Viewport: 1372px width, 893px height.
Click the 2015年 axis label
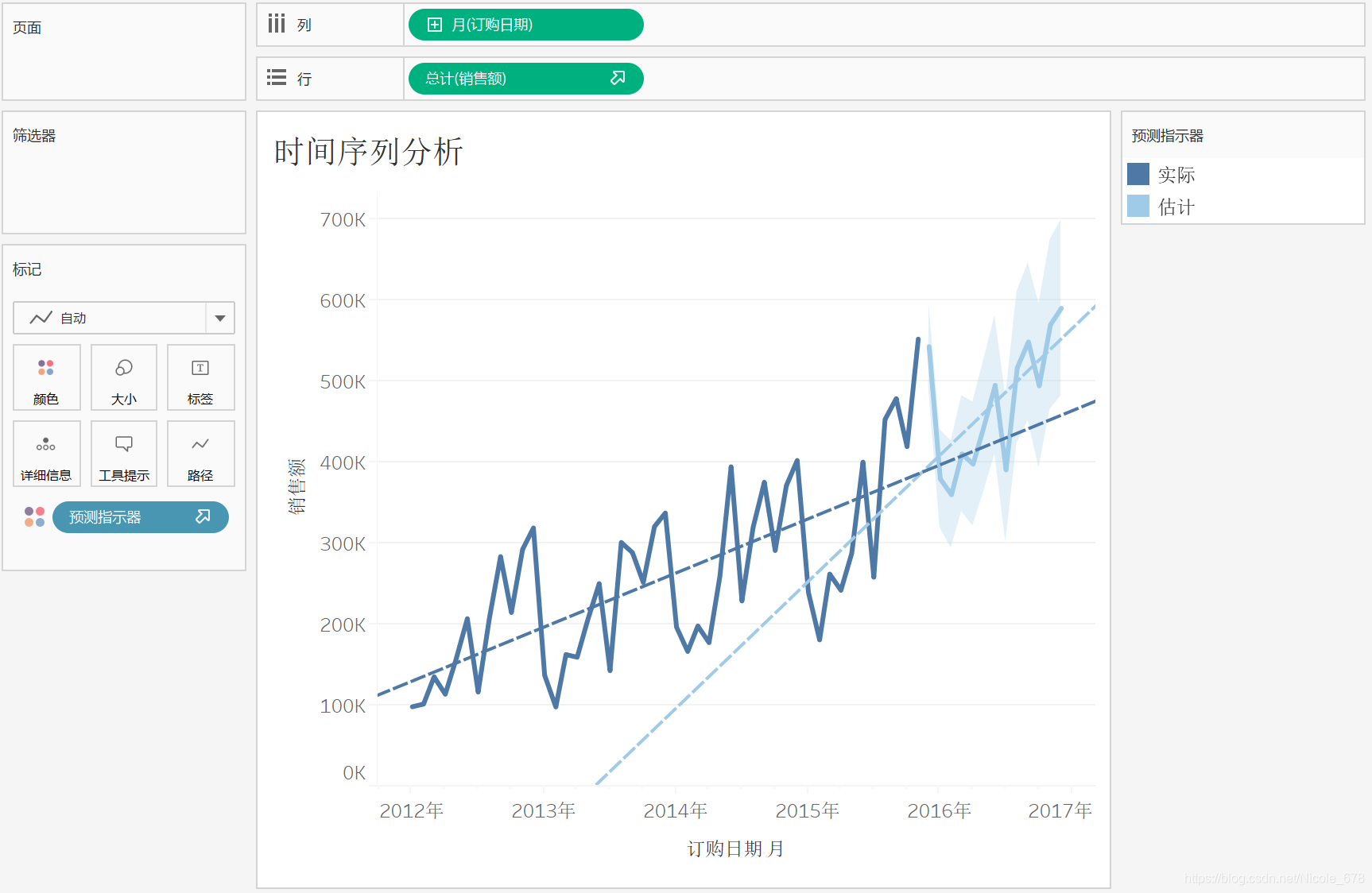(x=807, y=810)
